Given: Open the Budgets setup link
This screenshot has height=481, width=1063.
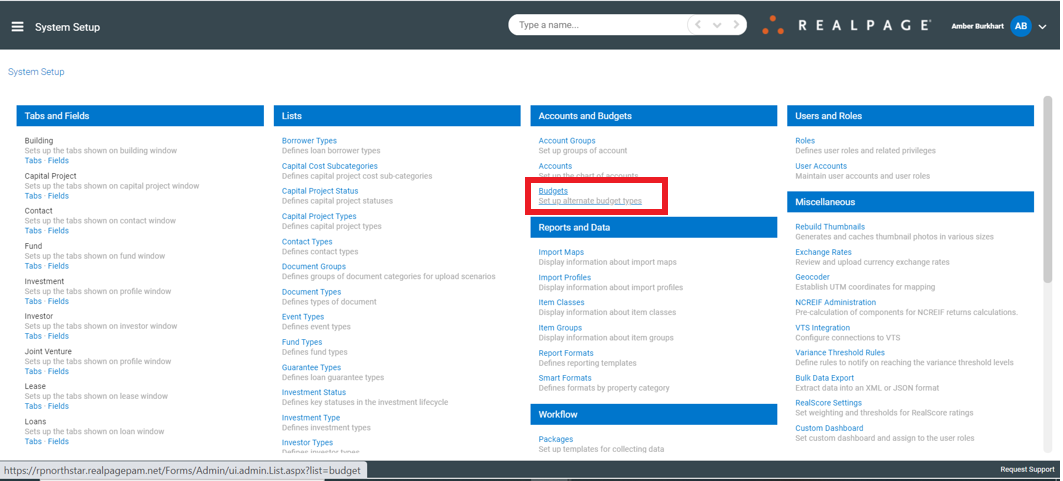Looking at the screenshot, I should tap(553, 191).
